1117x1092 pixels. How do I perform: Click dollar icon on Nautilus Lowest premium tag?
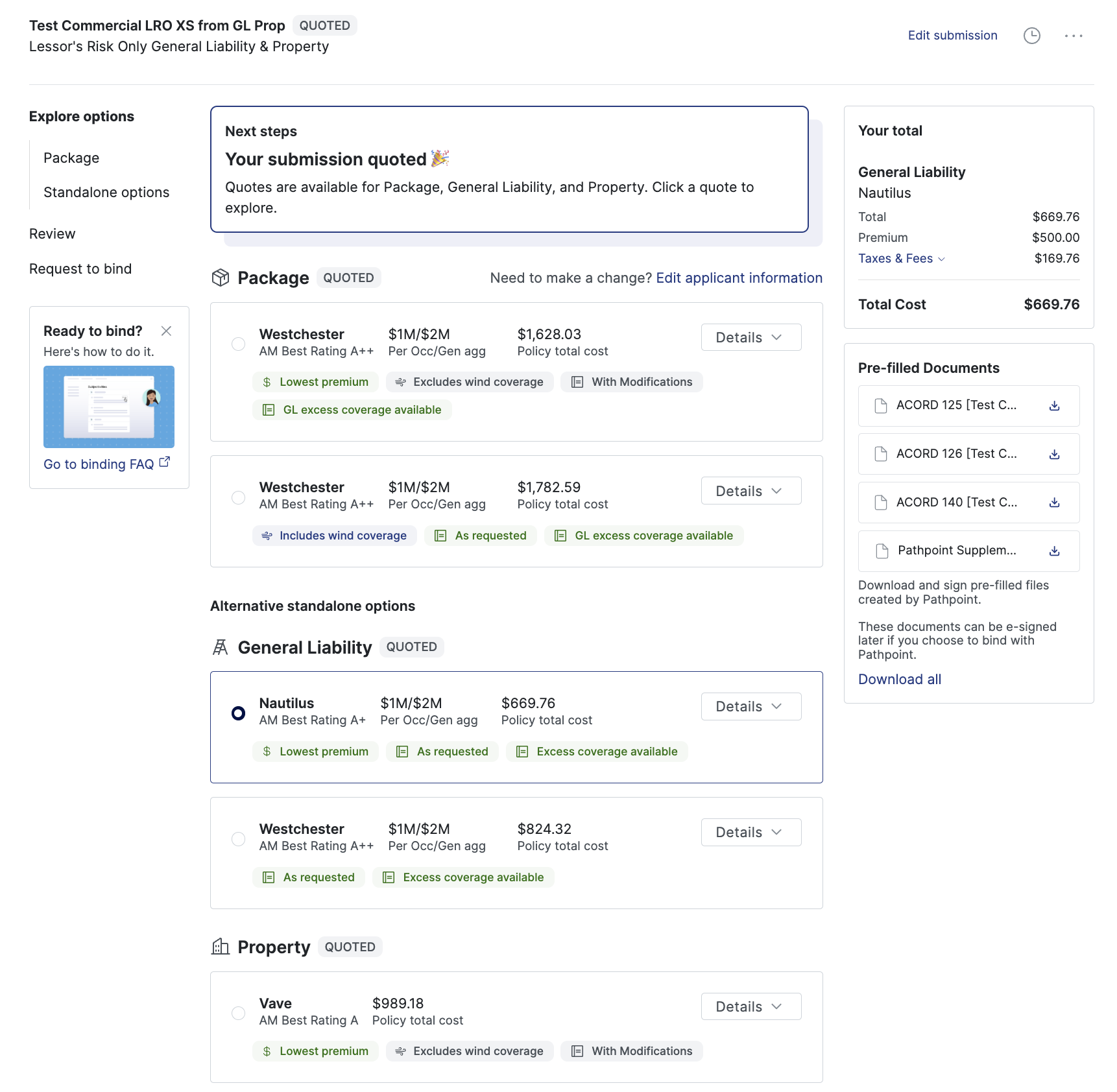[x=267, y=752]
